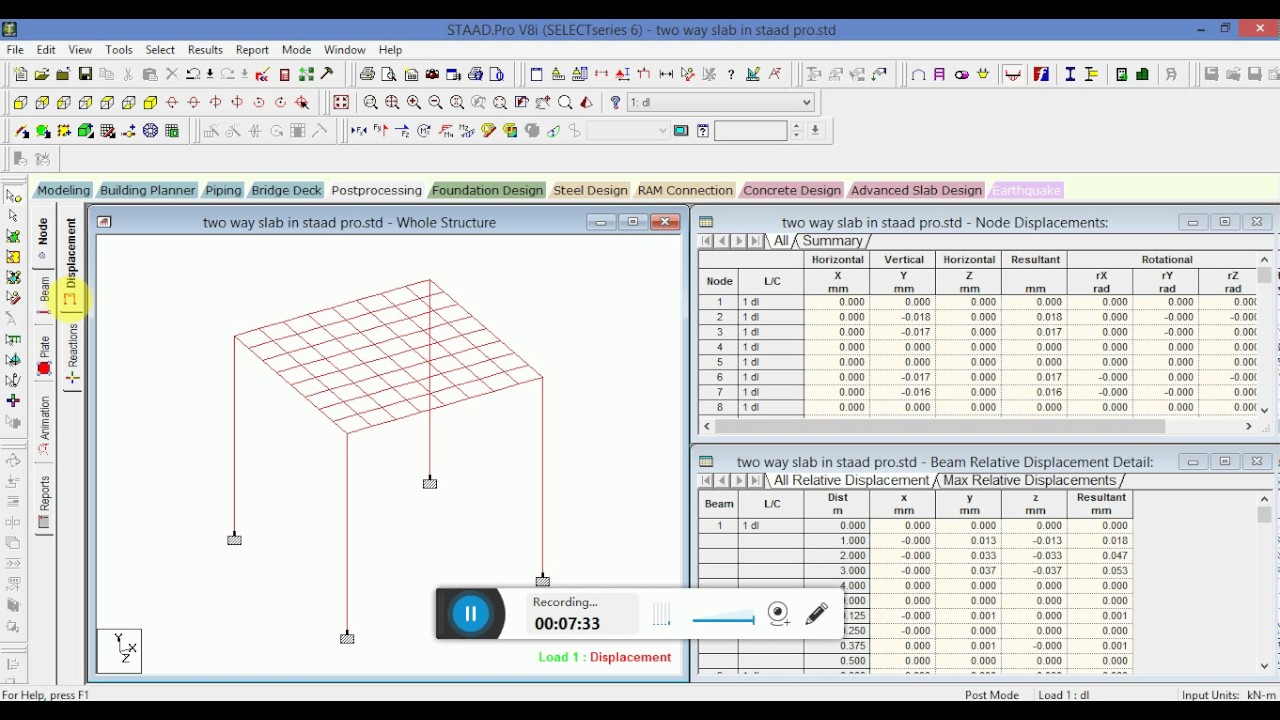Pause the recording with blue pause button
1280x720 pixels.
click(471, 614)
